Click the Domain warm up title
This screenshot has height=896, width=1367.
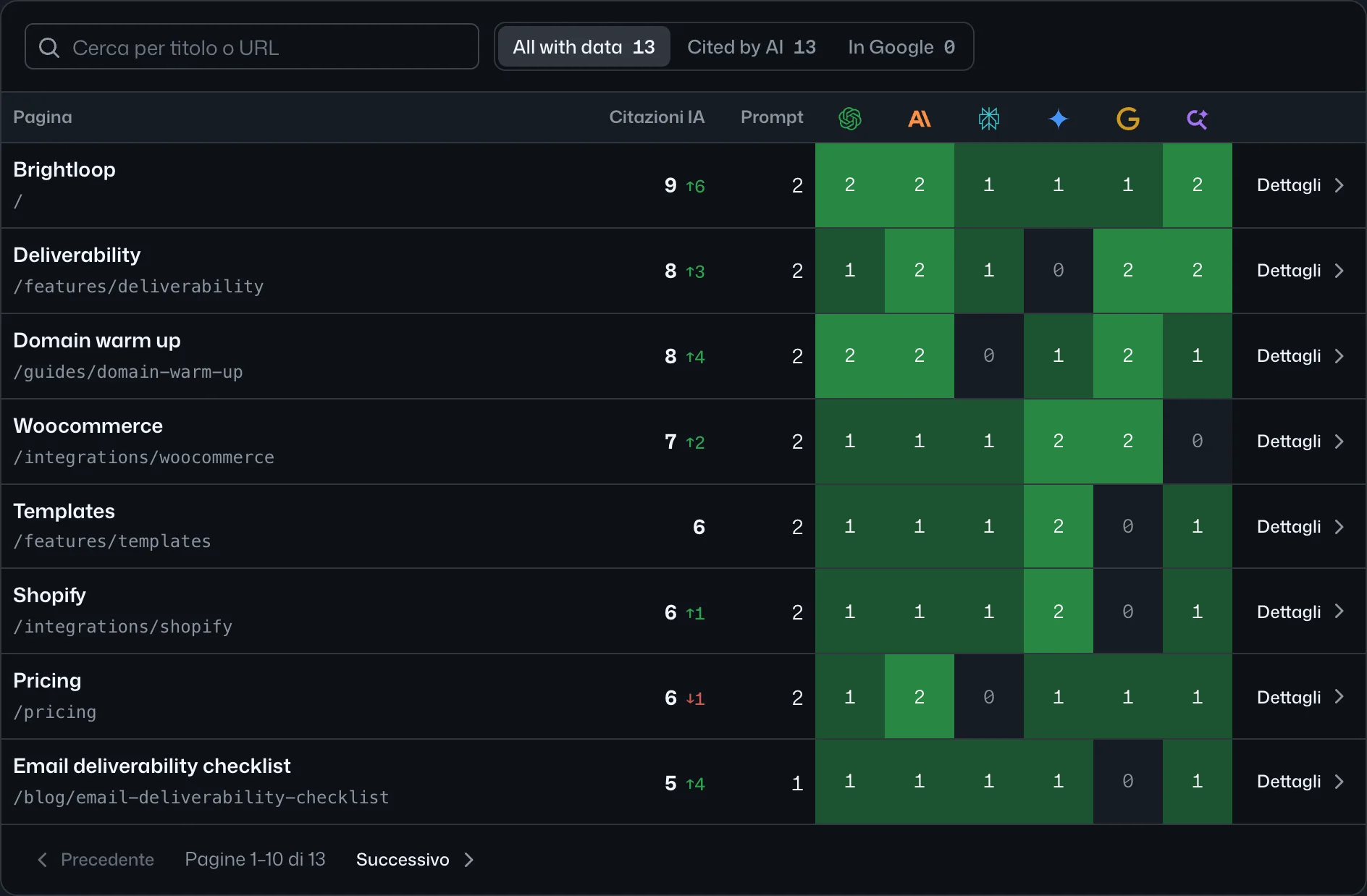click(x=97, y=340)
